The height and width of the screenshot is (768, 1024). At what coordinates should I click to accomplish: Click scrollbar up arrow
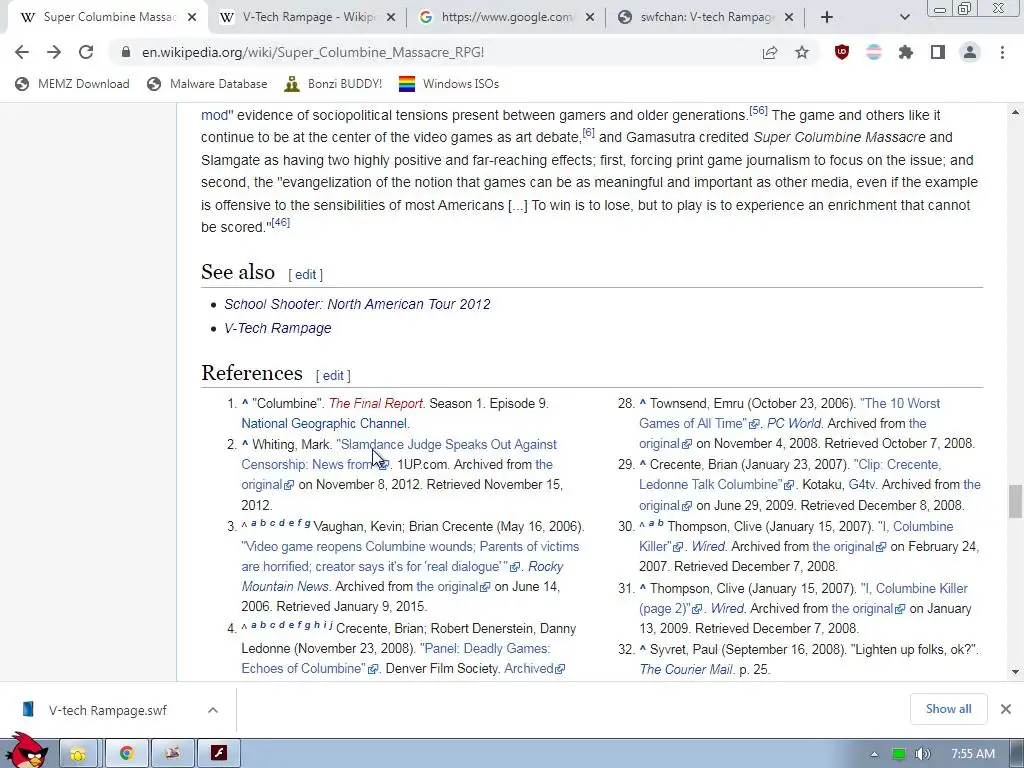tap(1015, 112)
